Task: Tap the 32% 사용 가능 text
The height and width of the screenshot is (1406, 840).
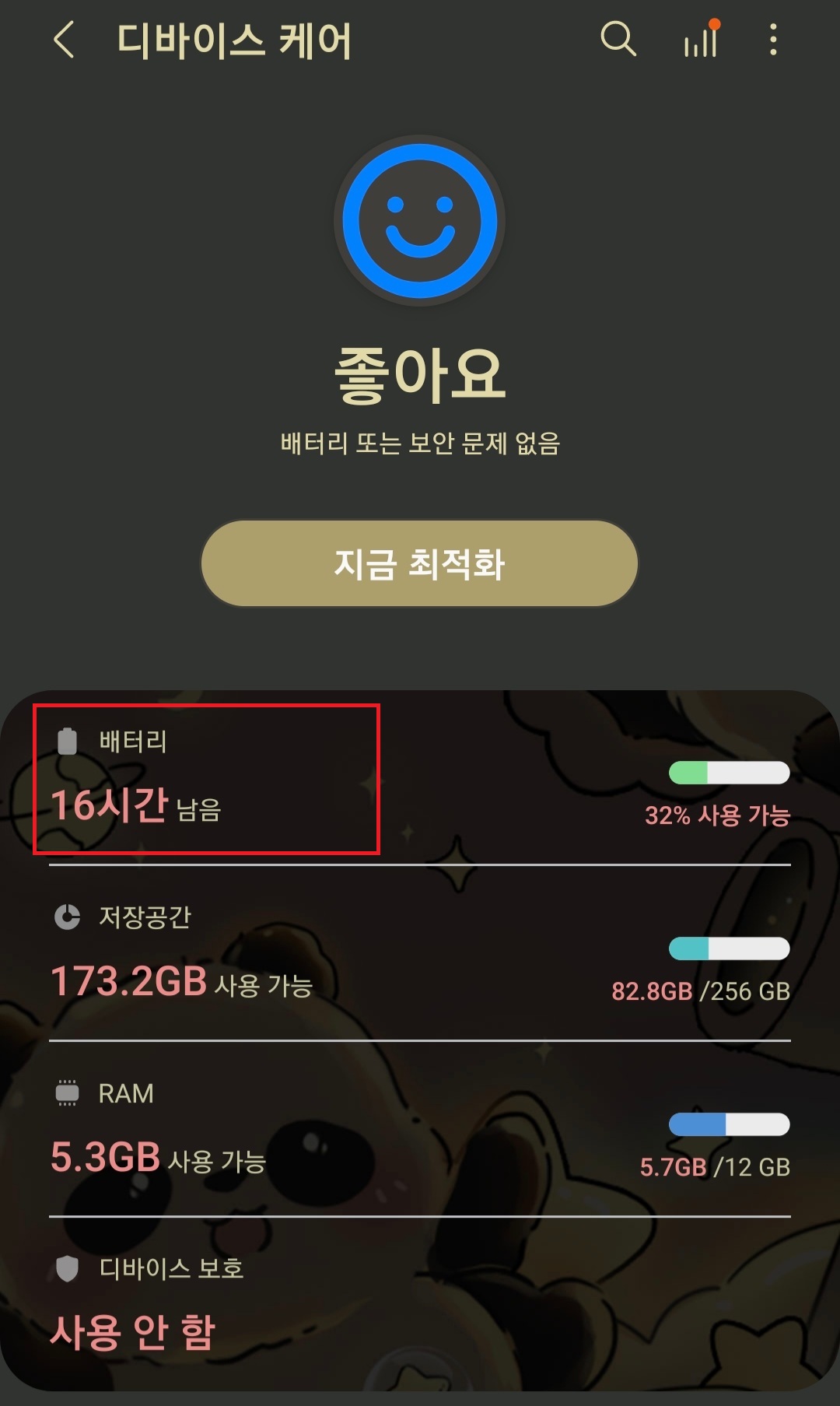Action: tap(717, 815)
